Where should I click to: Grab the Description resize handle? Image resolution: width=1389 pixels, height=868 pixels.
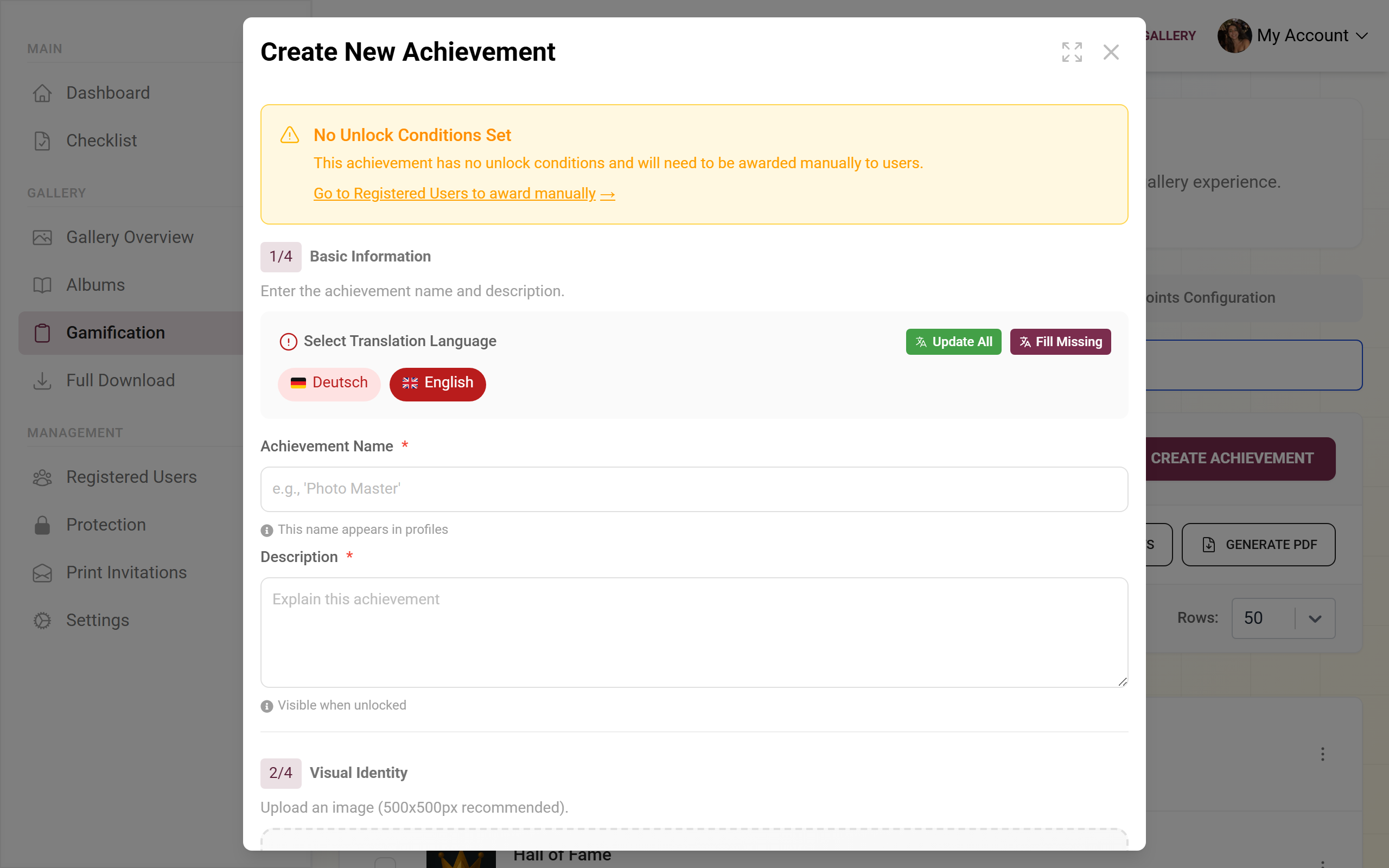[1123, 681]
